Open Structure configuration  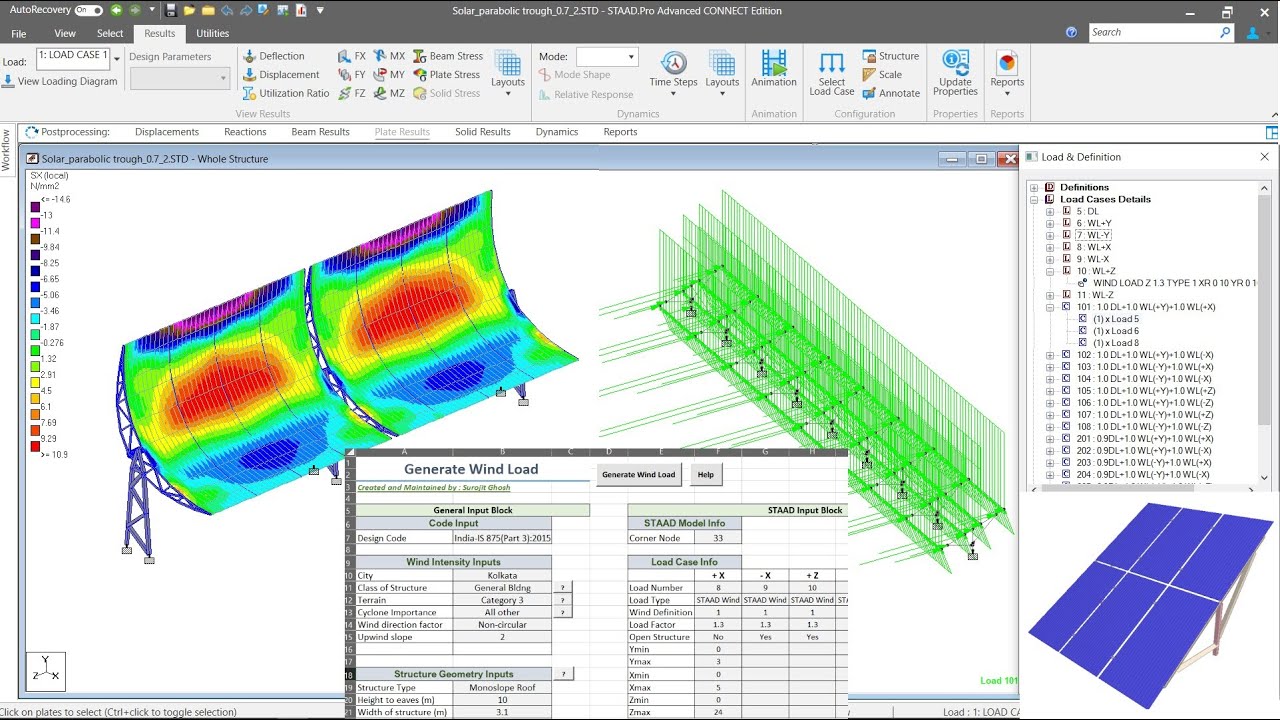890,56
